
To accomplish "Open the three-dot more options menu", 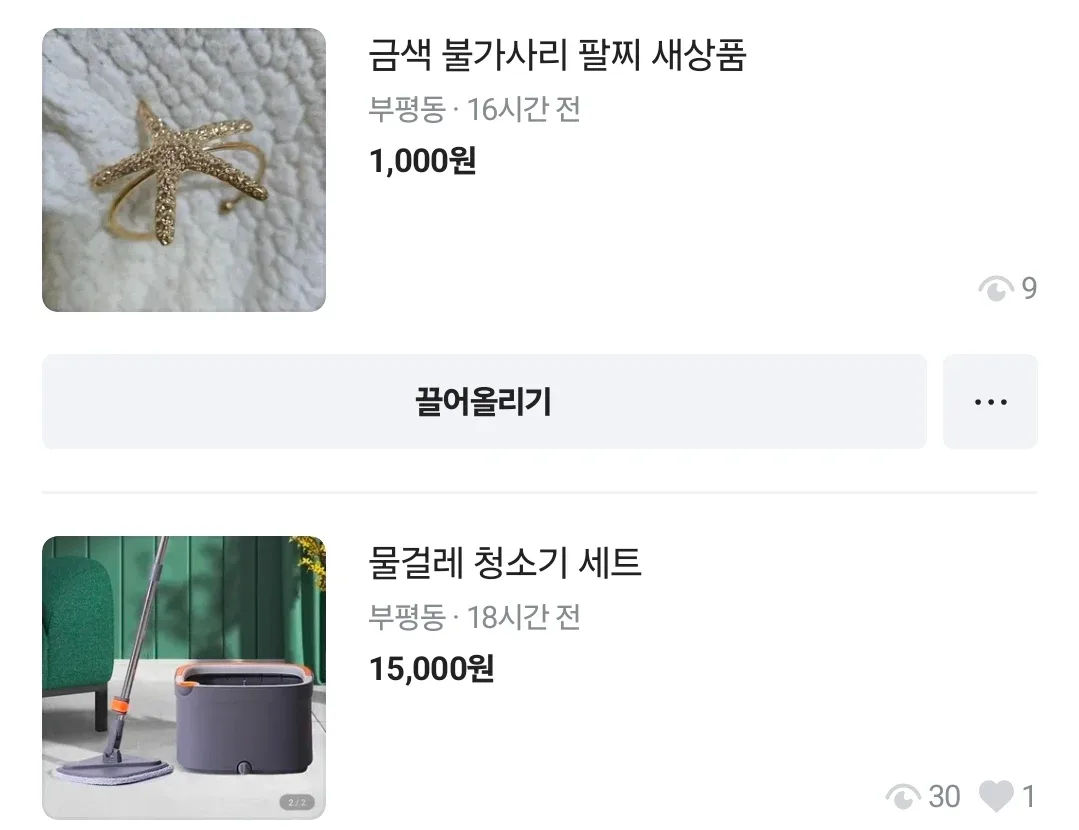I will (x=989, y=401).
